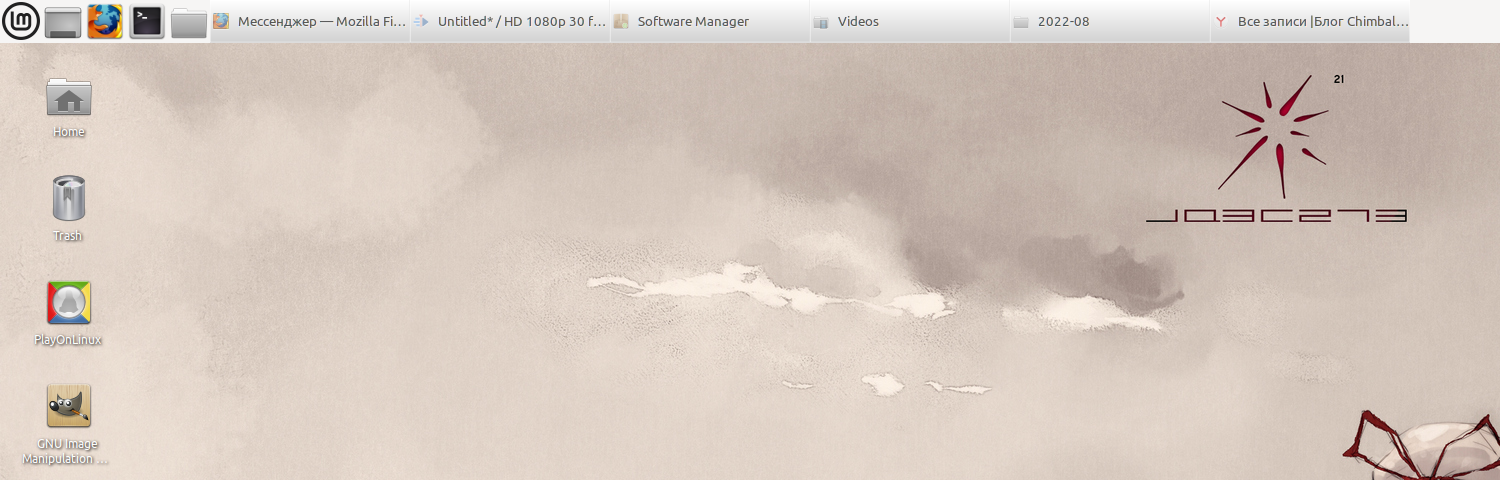1500x480 pixels.
Task: Click the Show Desktop panel launcher
Action: tap(63, 21)
